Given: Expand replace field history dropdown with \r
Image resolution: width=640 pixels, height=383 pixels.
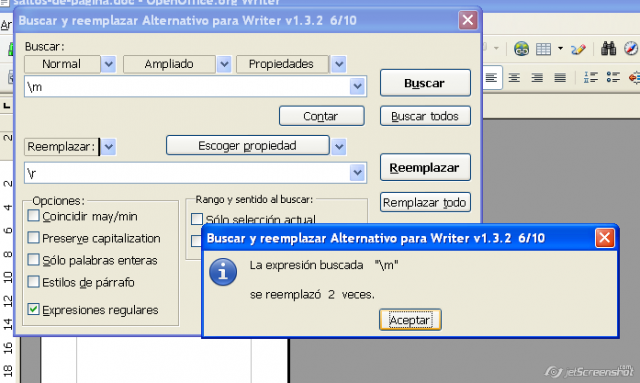Looking at the screenshot, I should pos(357,173).
